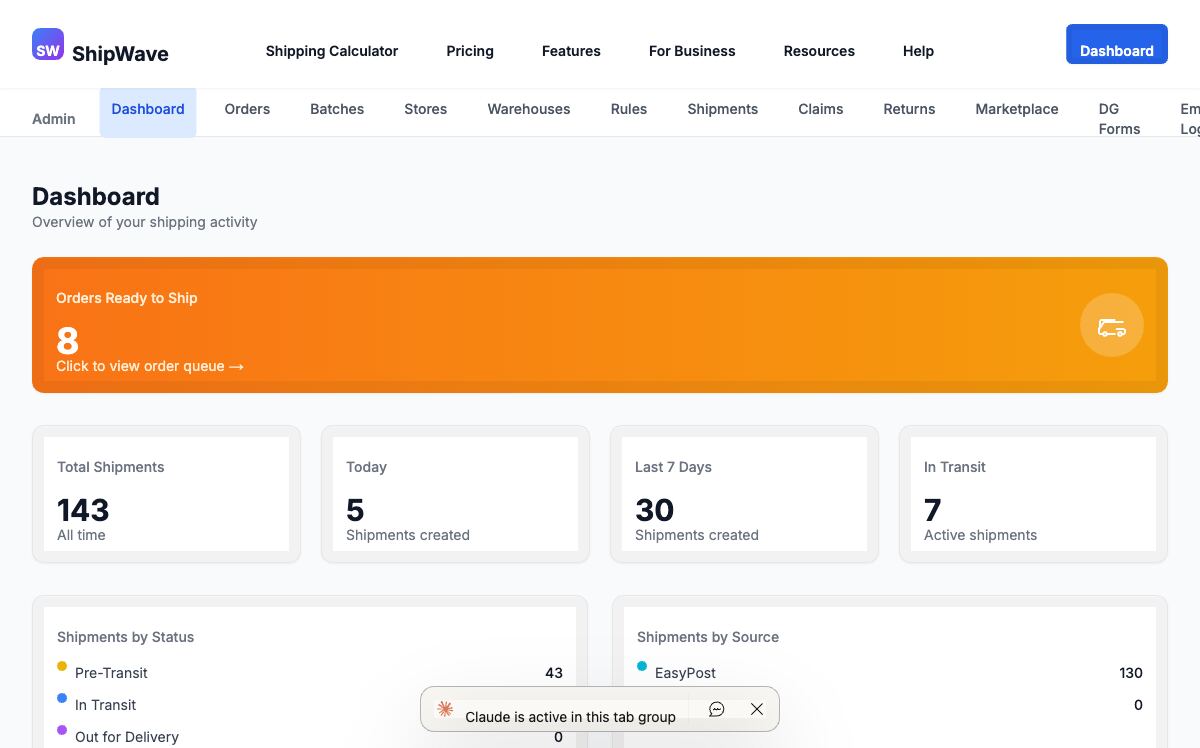Screen dimensions: 1200x748
Task: Open the Returns tab
Action: (x=909, y=109)
